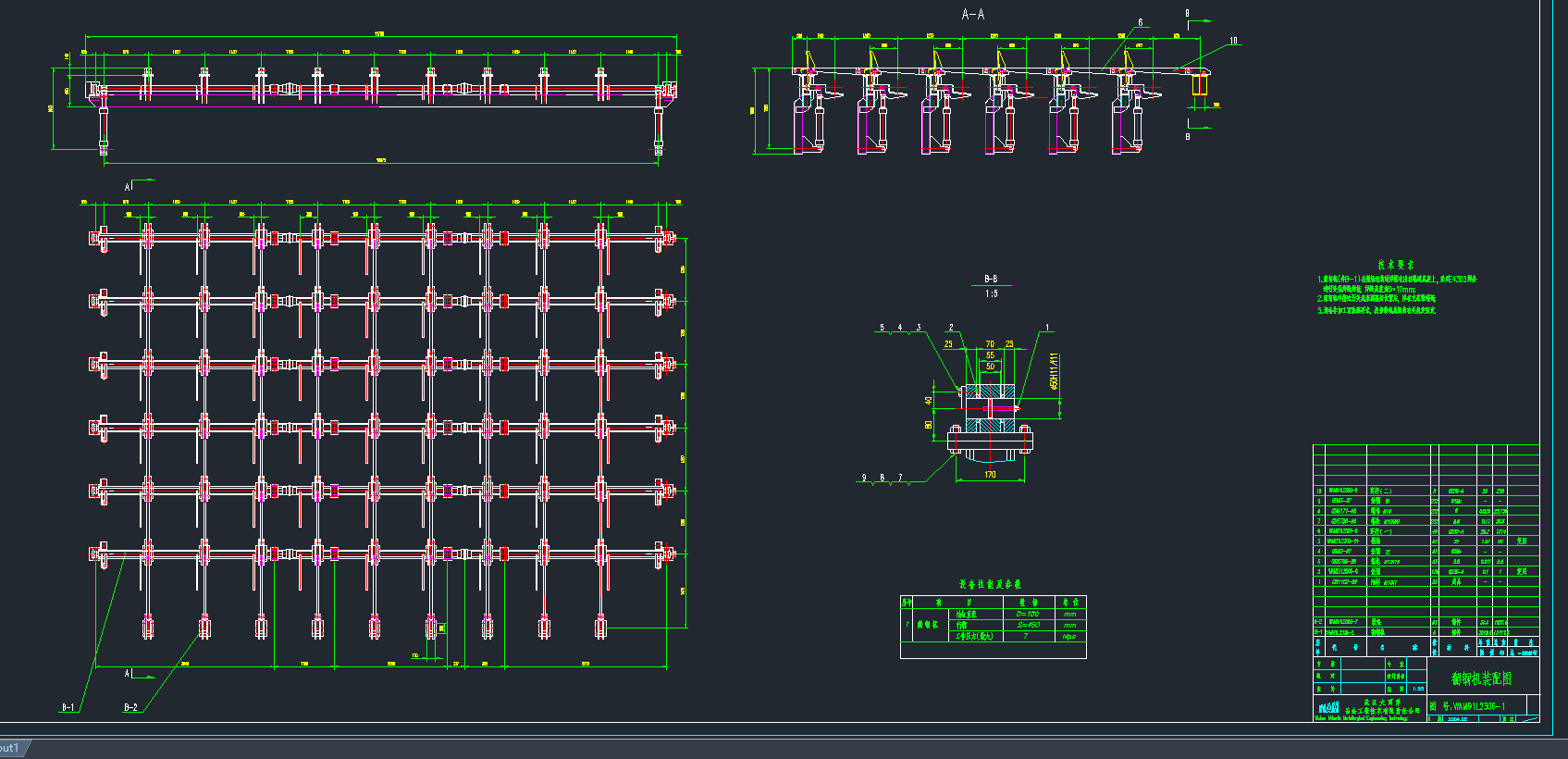
Task: Select the 翻钢机装配图 title text
Action: (1481, 678)
